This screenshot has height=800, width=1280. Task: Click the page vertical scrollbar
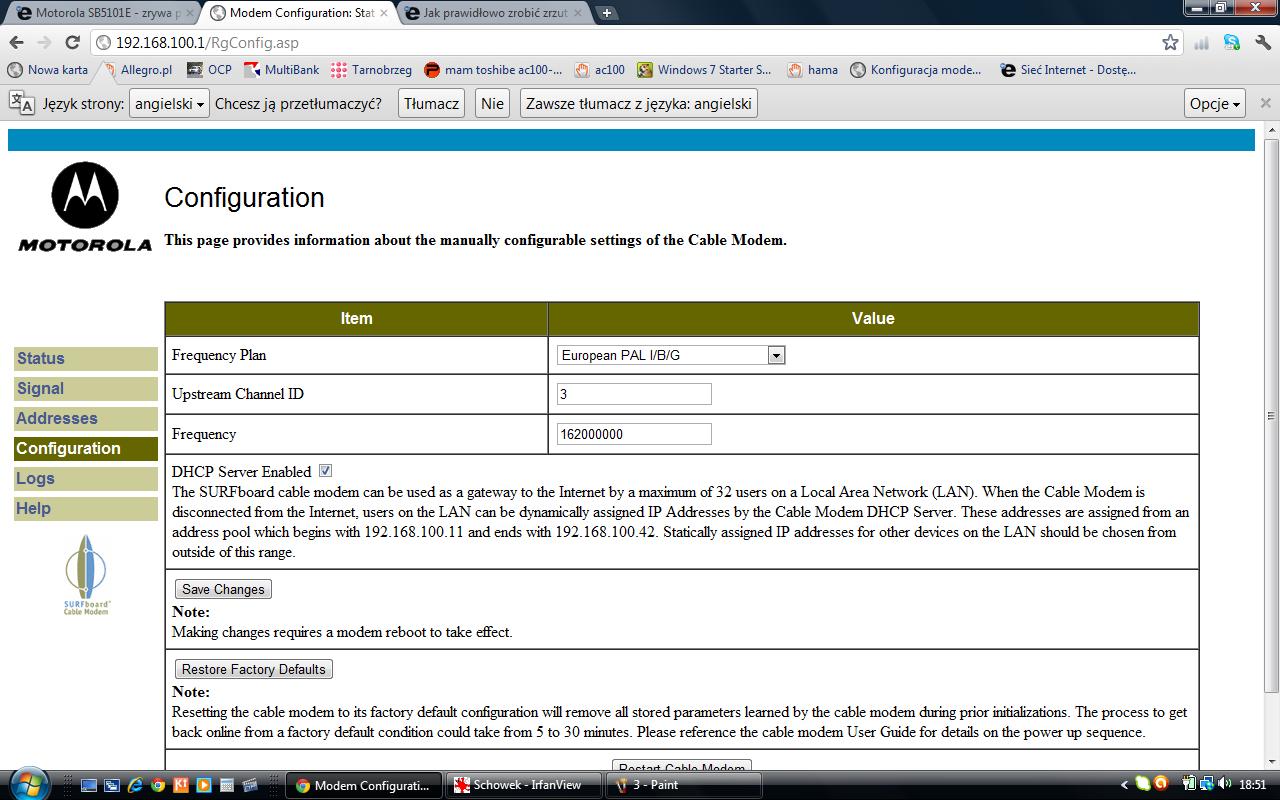[x=1271, y=416]
